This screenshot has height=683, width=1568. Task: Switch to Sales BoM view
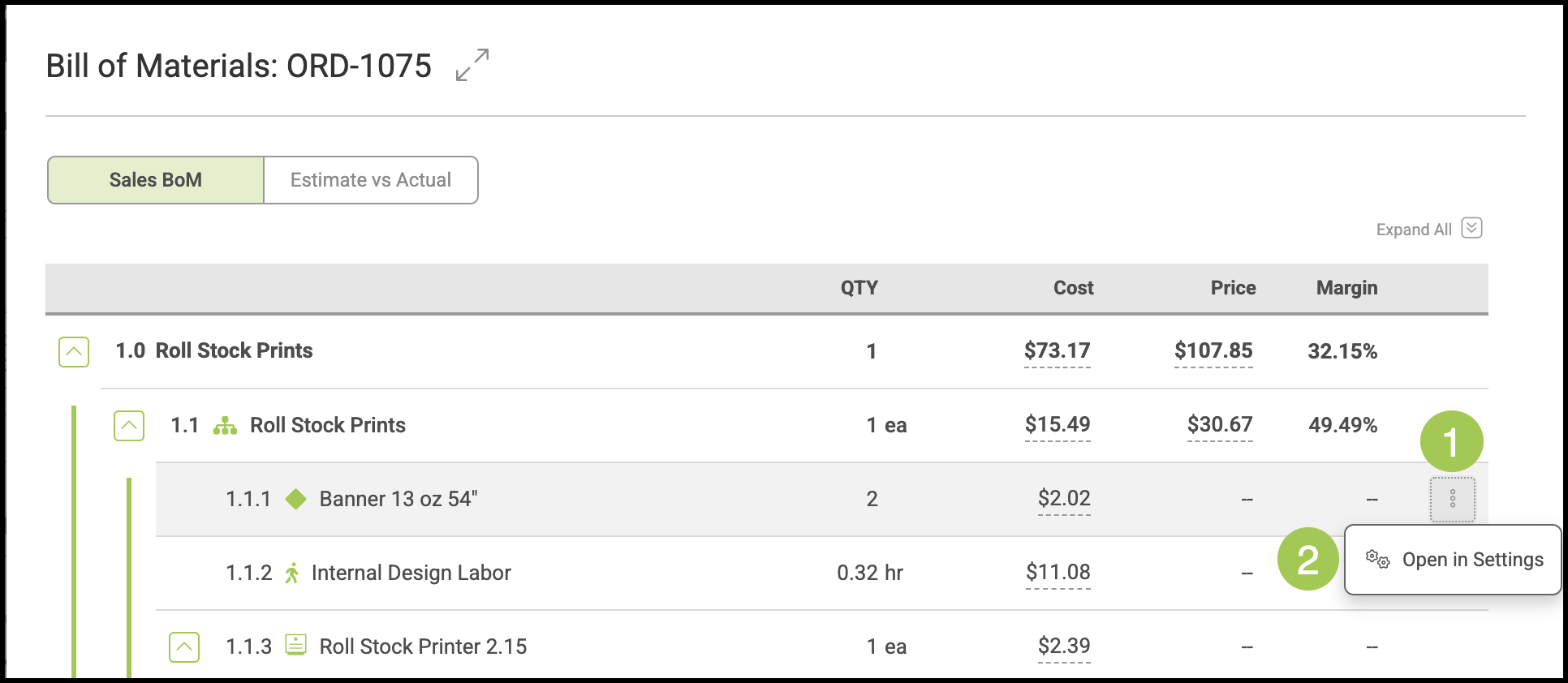click(x=156, y=180)
